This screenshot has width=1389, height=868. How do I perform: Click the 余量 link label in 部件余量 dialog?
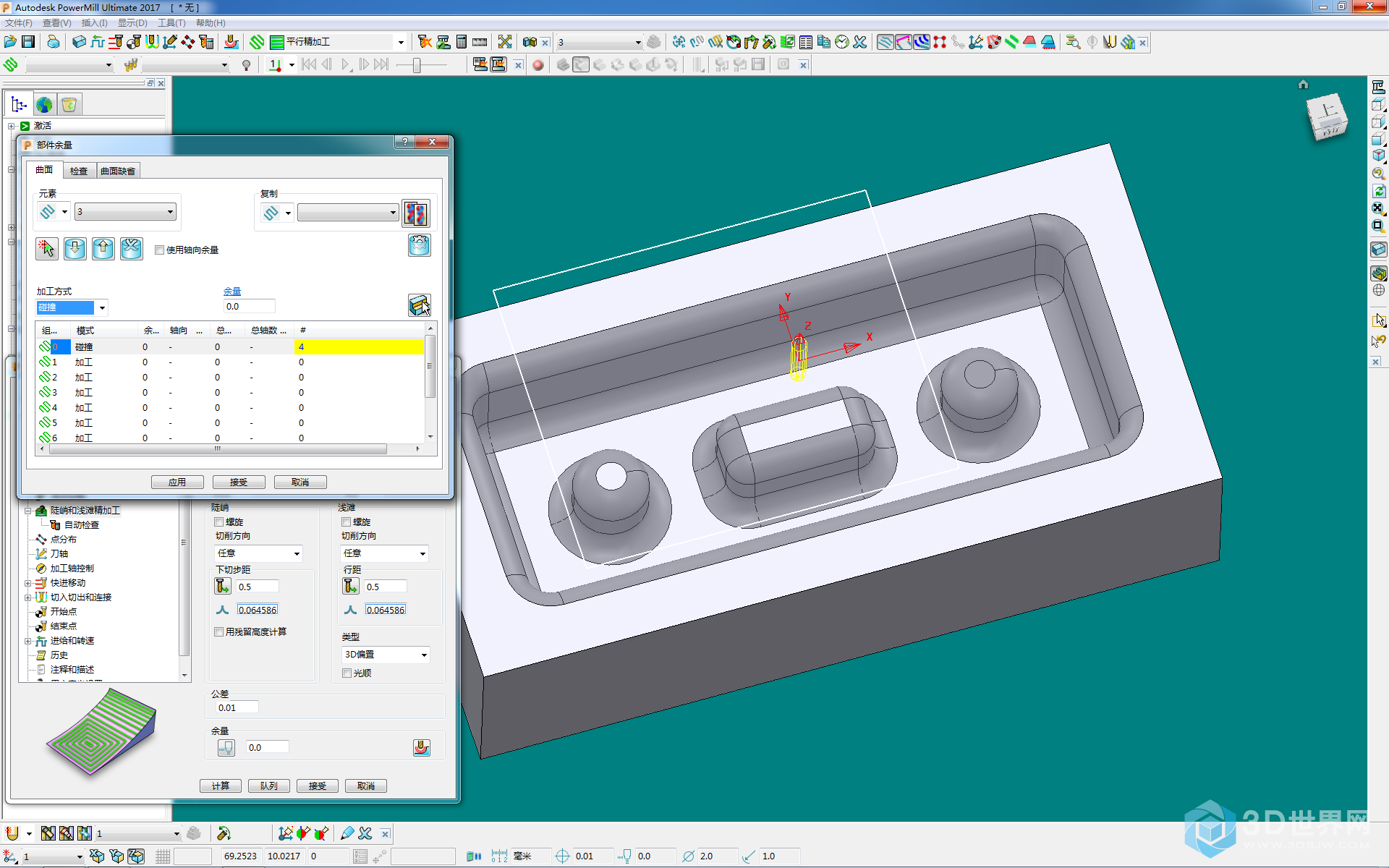coord(232,292)
